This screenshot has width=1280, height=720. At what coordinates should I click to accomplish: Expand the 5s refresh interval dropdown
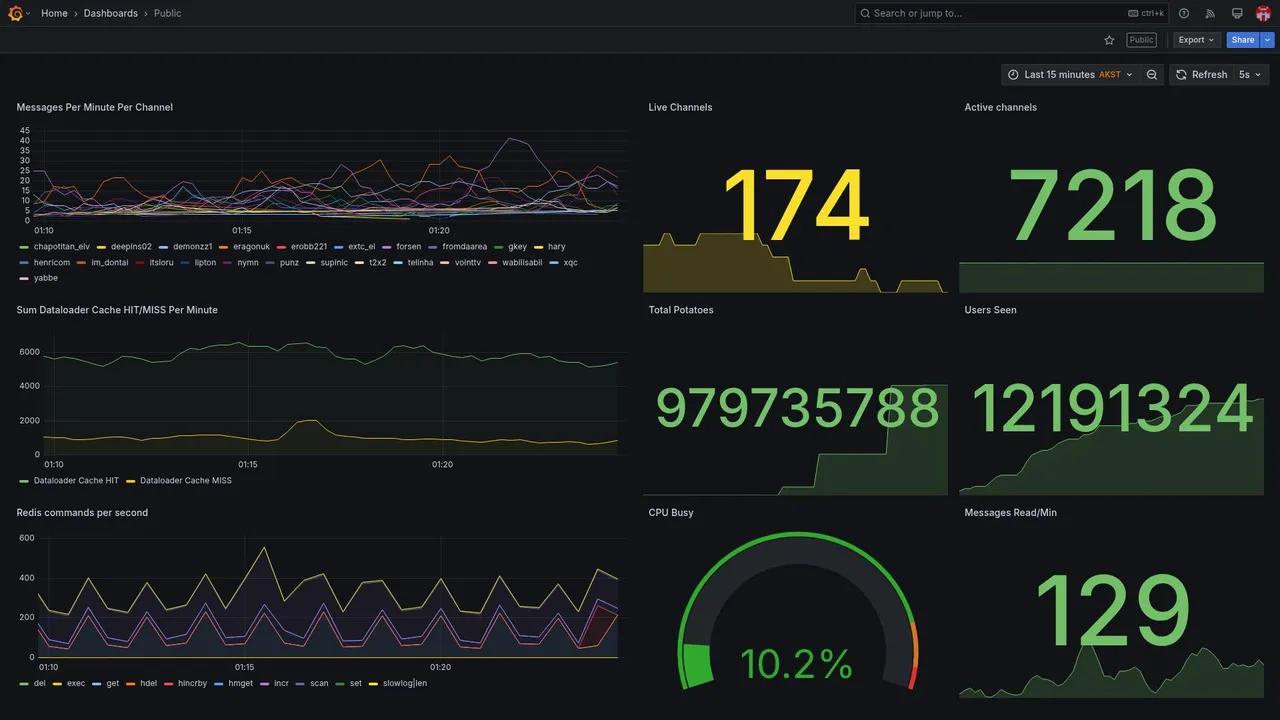[x=1250, y=75]
